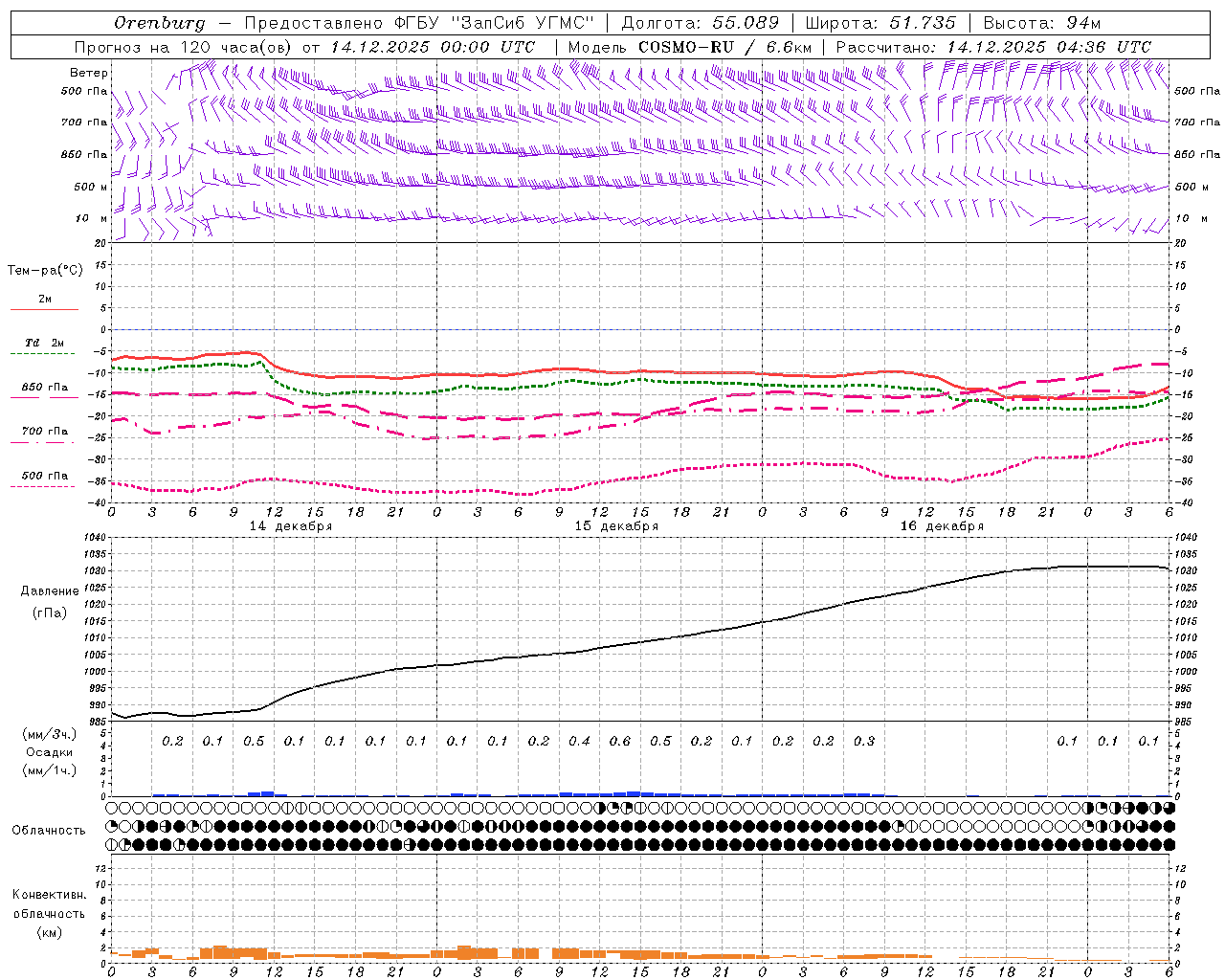Click the '14 декабря' date label
The width and height of the screenshot is (1225, 980).
tap(291, 526)
